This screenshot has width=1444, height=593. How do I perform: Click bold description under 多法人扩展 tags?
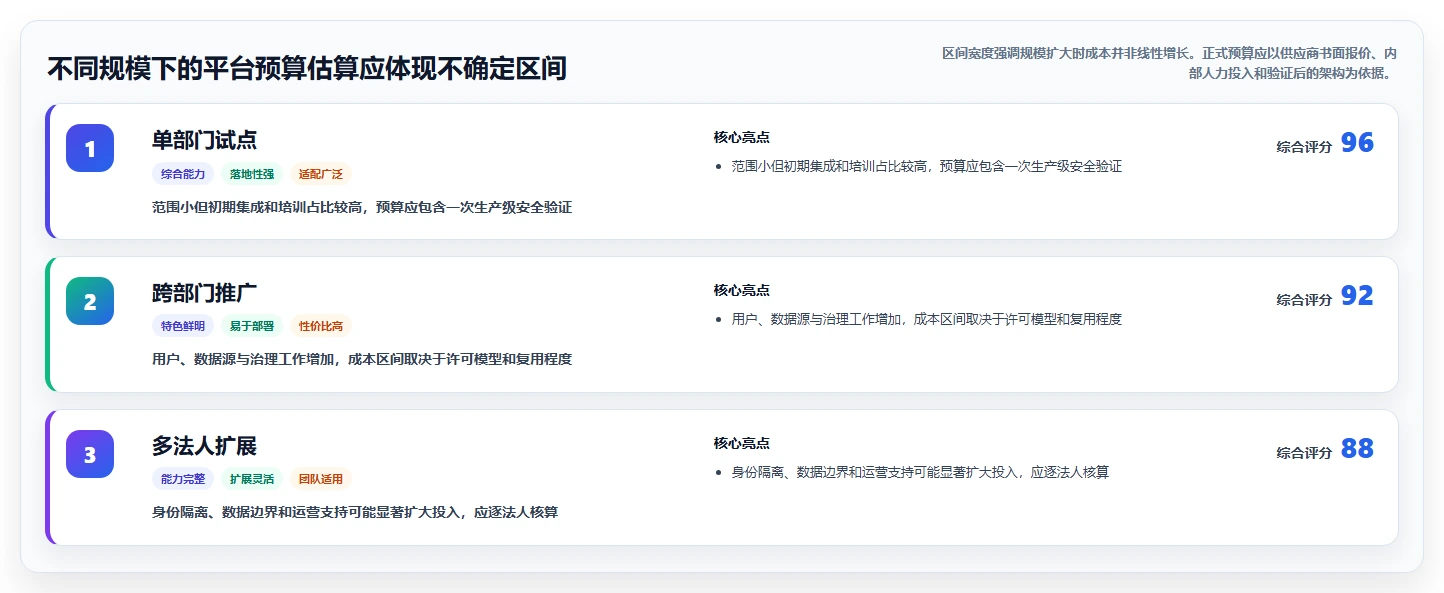pyautogui.click(x=355, y=513)
